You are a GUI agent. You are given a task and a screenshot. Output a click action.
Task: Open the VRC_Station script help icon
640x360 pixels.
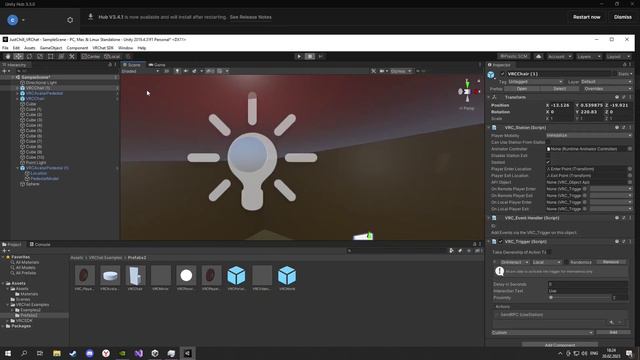[x=617, y=127]
